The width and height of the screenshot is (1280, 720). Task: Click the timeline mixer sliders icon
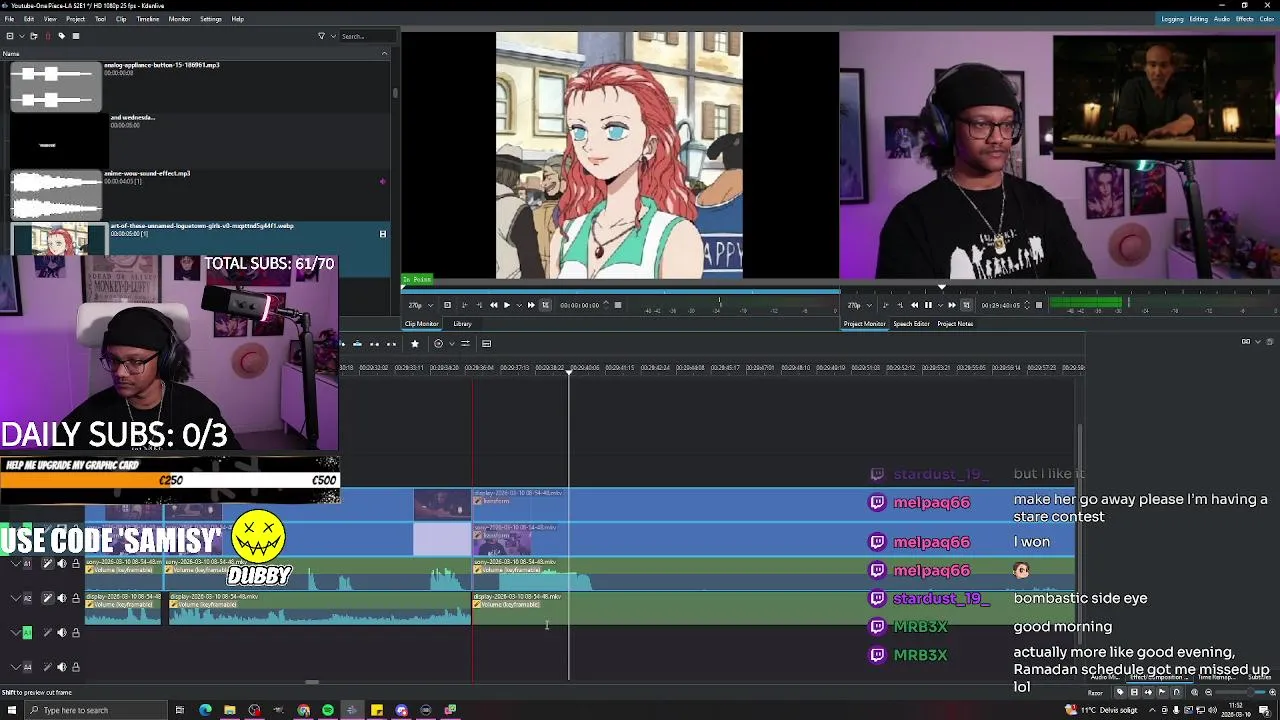click(465, 343)
